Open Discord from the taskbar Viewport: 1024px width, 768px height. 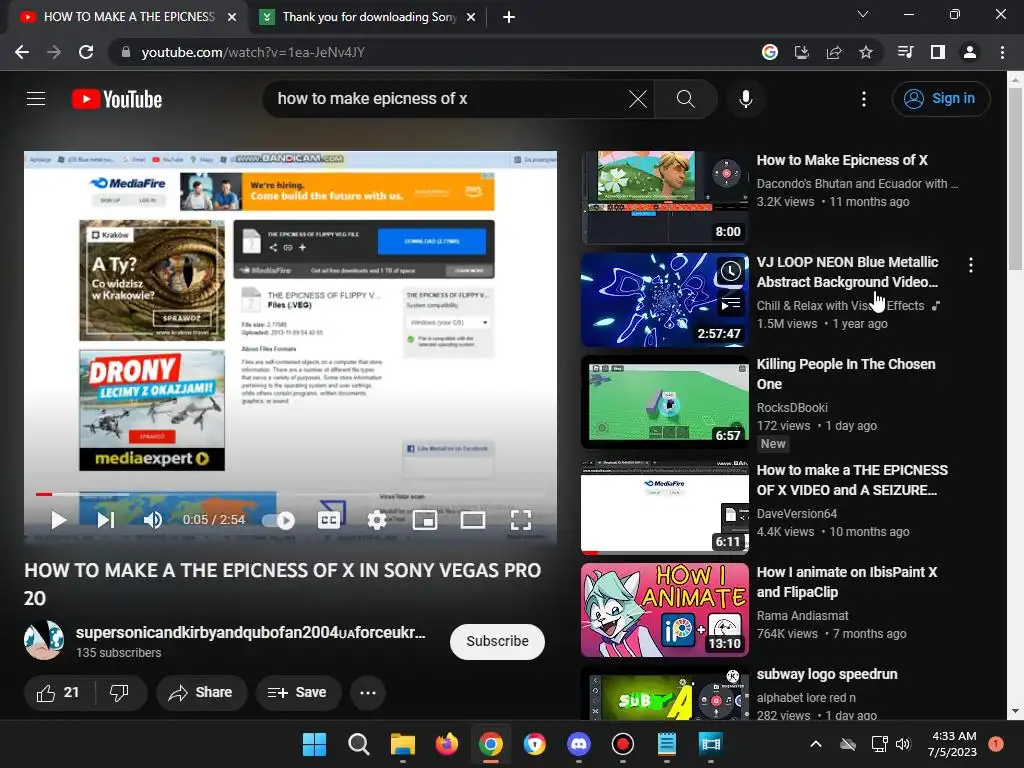(x=579, y=744)
